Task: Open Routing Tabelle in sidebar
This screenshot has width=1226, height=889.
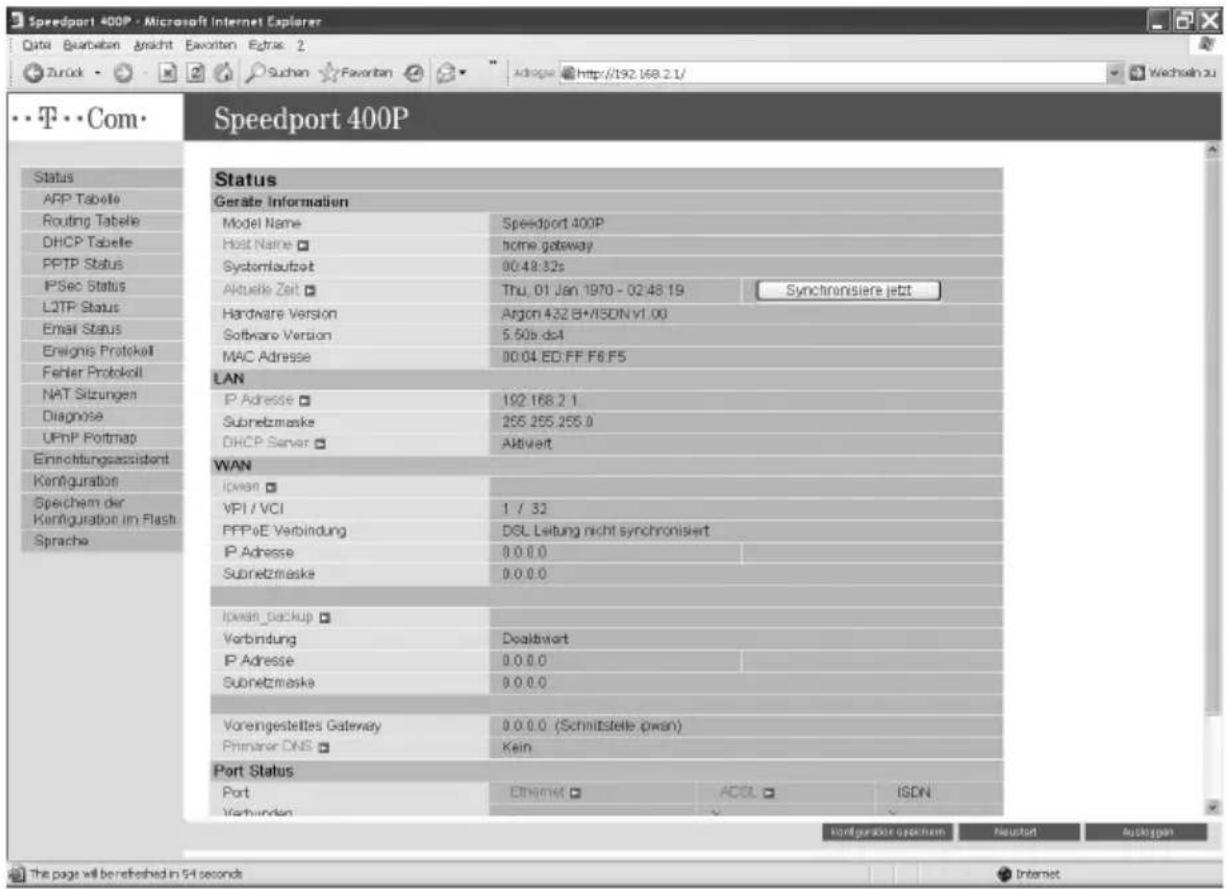Action: [x=101, y=220]
